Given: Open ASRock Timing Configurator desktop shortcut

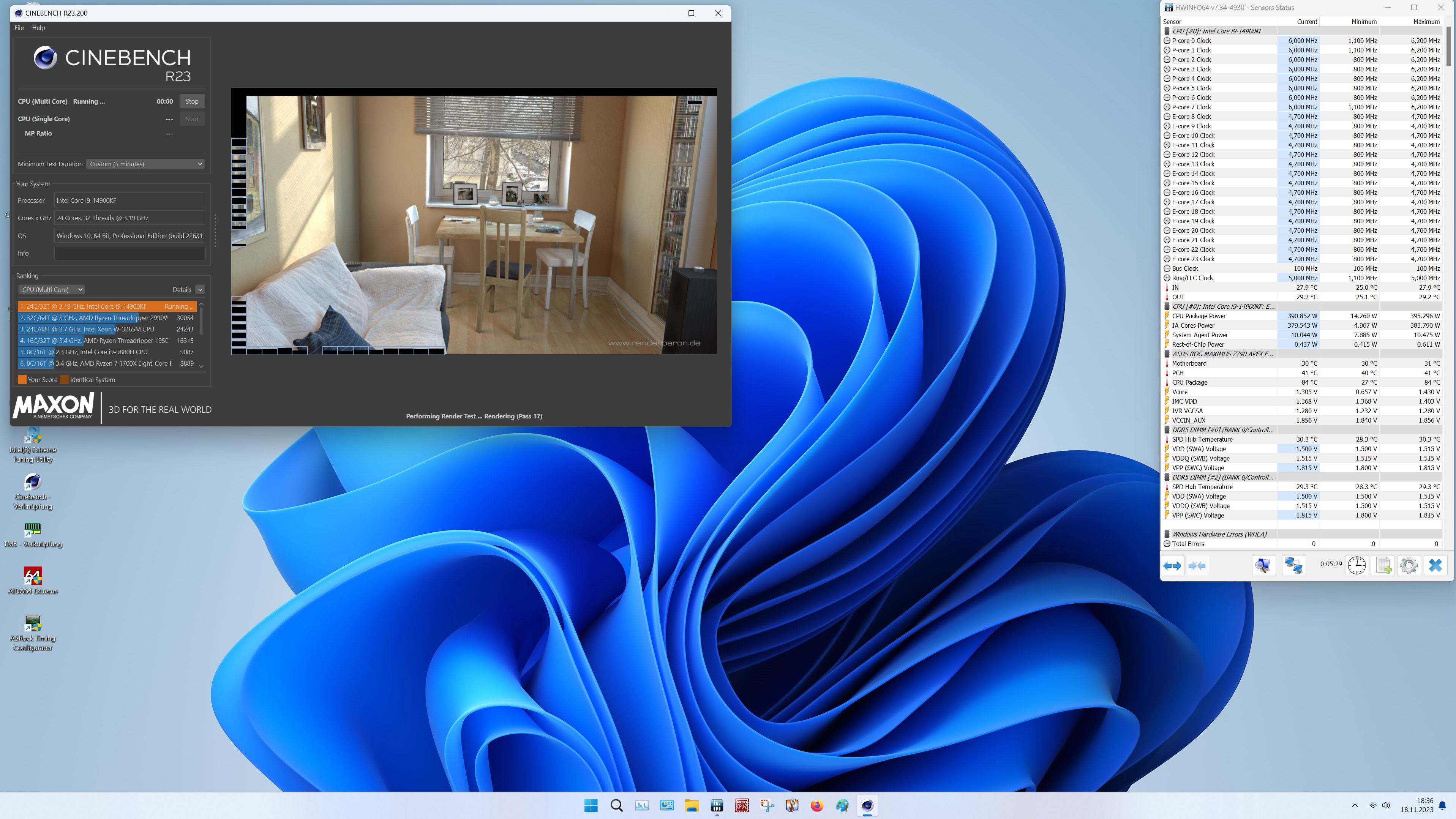Looking at the screenshot, I should click(x=33, y=633).
